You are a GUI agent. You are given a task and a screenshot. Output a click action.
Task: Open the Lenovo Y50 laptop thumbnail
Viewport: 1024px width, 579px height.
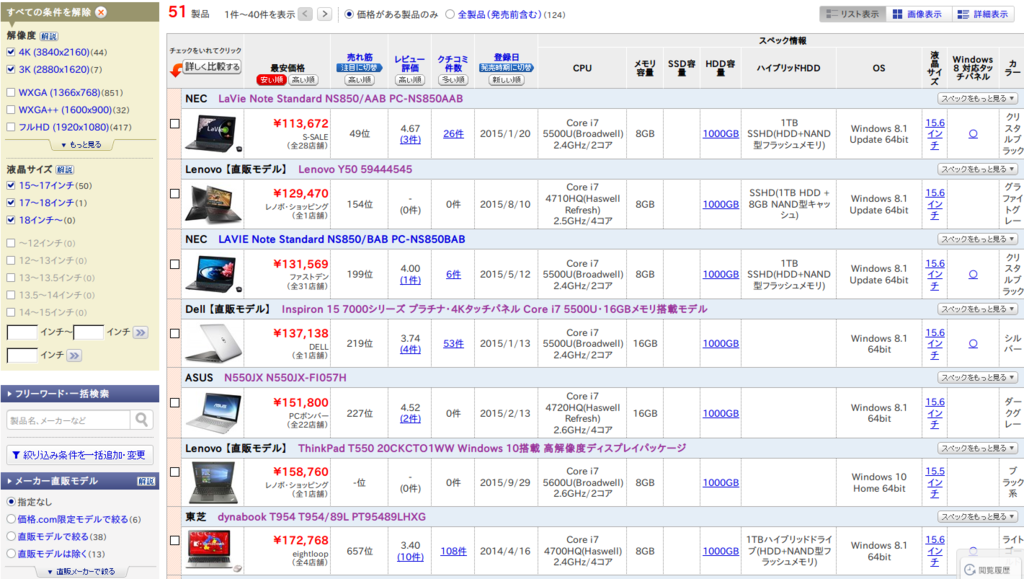pos(212,204)
